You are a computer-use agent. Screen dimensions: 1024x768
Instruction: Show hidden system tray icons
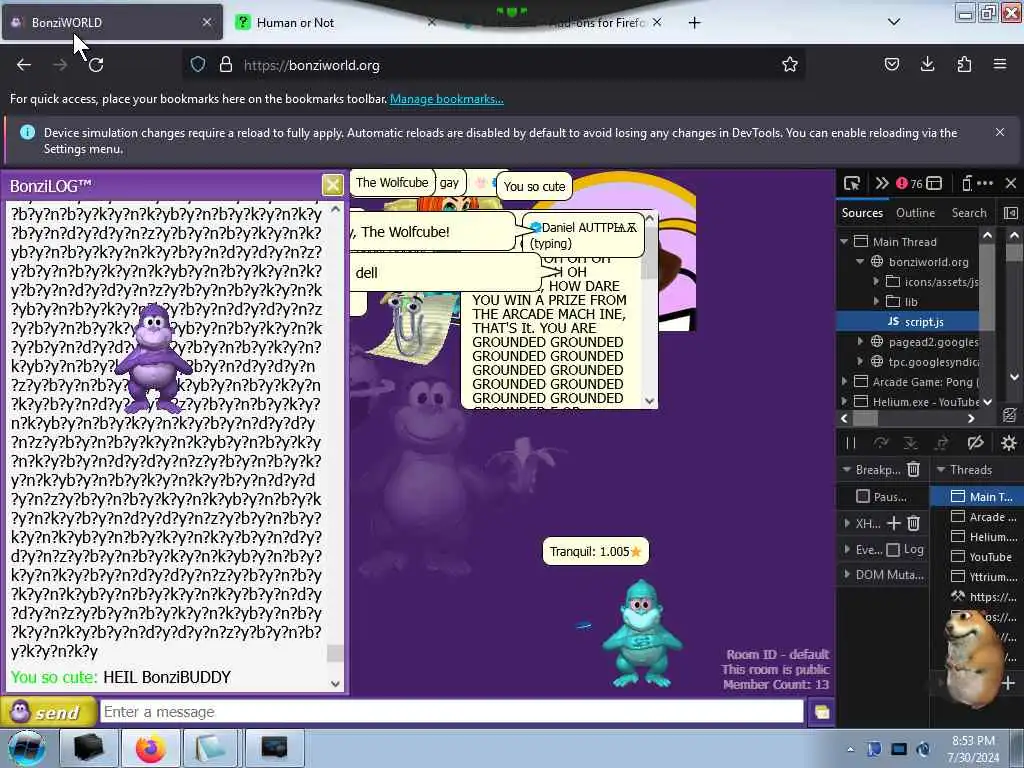850,750
